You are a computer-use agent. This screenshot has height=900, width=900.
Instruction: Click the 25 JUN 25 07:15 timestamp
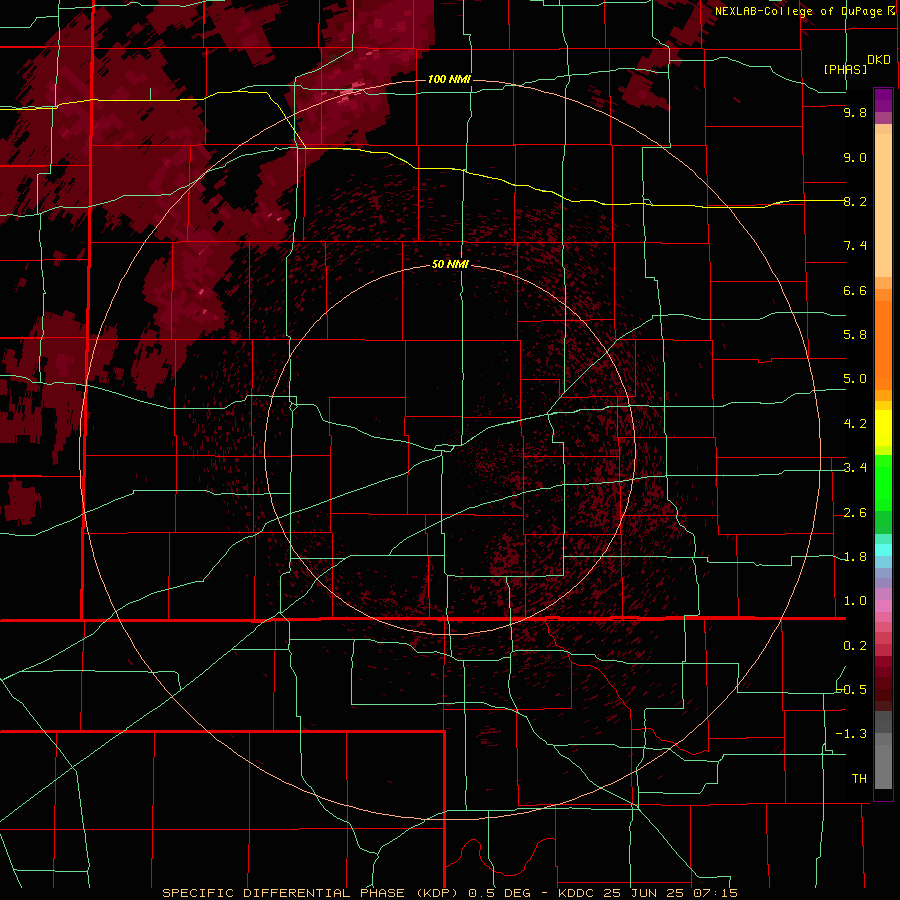(x=670, y=893)
